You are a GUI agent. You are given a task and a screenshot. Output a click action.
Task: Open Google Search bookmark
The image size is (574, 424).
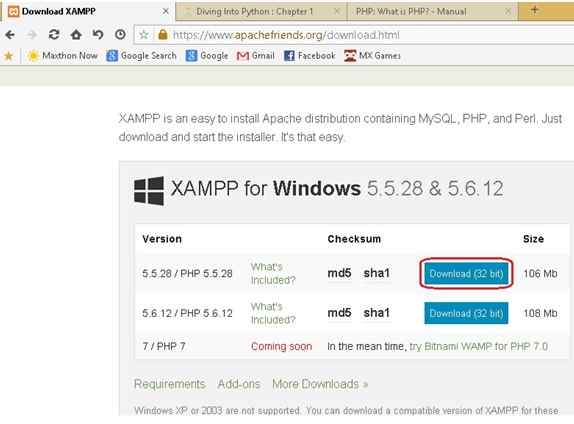point(141,56)
